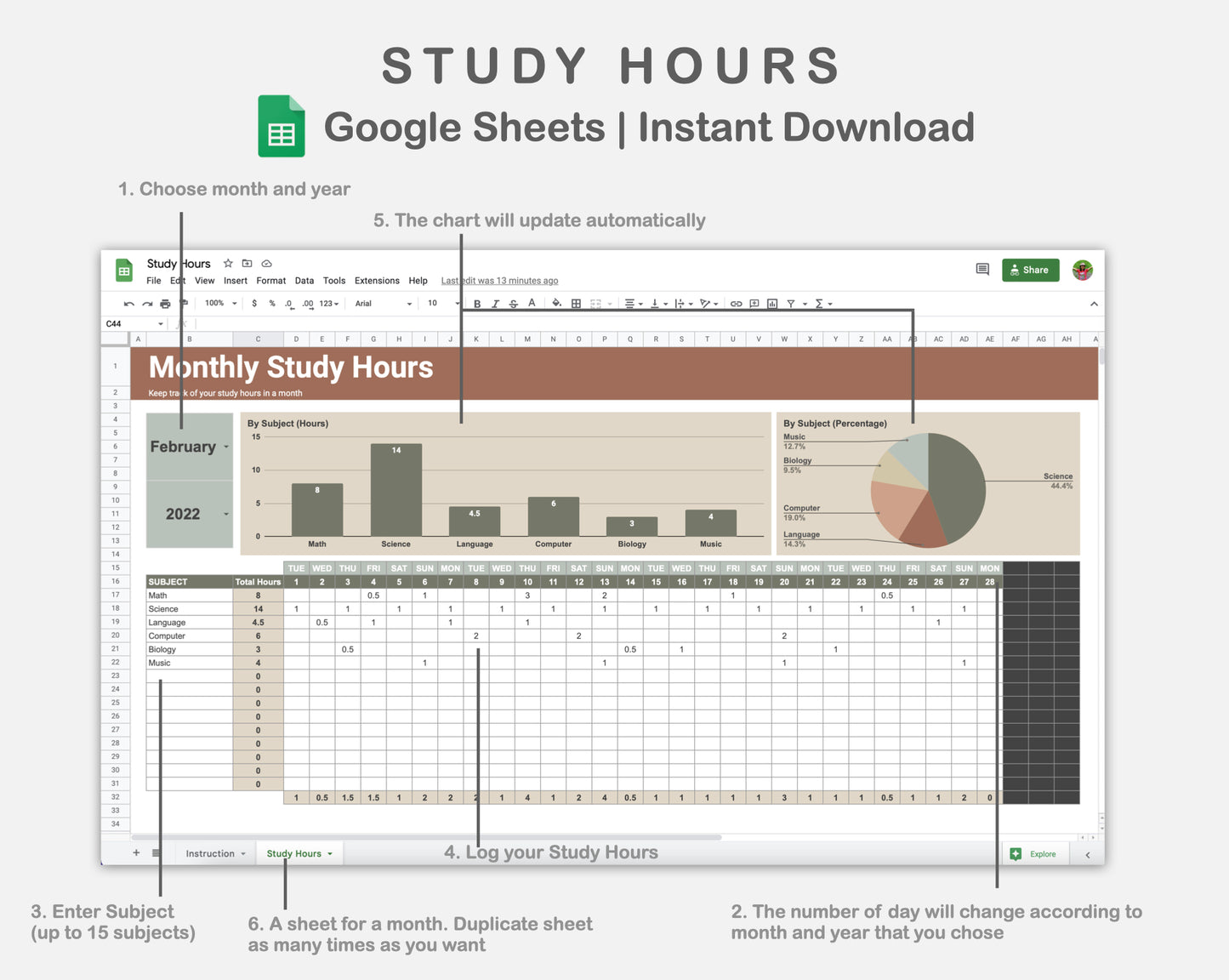The image size is (1229, 980).
Task: Click the Share button
Action: [1030, 270]
